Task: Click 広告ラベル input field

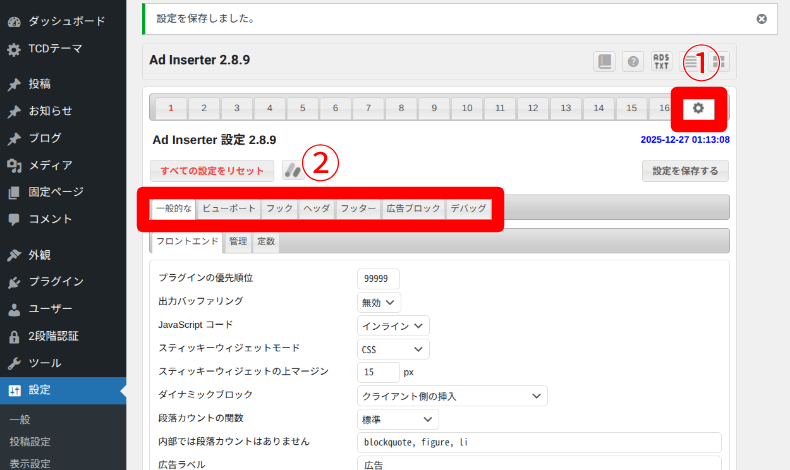Action: [539, 463]
